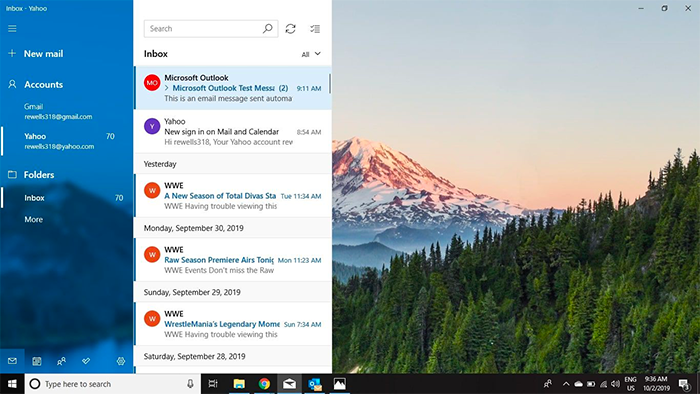Open Task View on taskbar
The image size is (700, 394).
[213, 384]
